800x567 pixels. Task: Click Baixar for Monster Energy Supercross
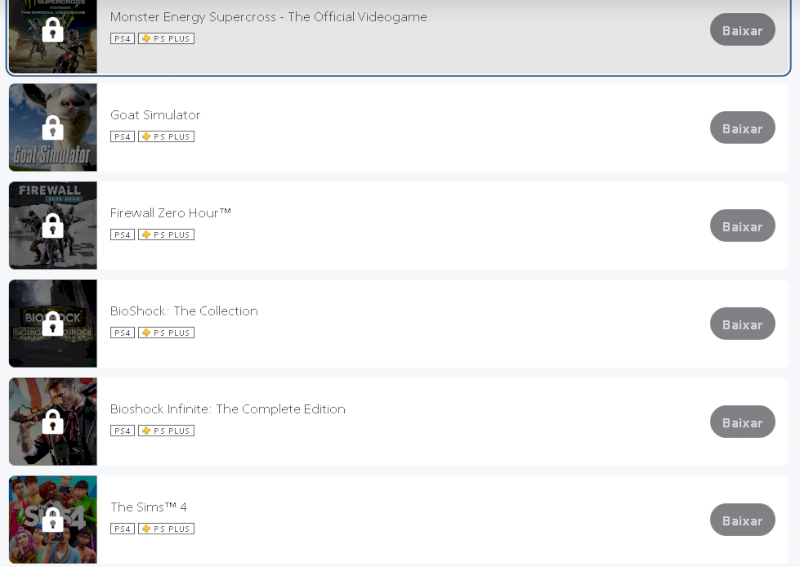coord(742,30)
